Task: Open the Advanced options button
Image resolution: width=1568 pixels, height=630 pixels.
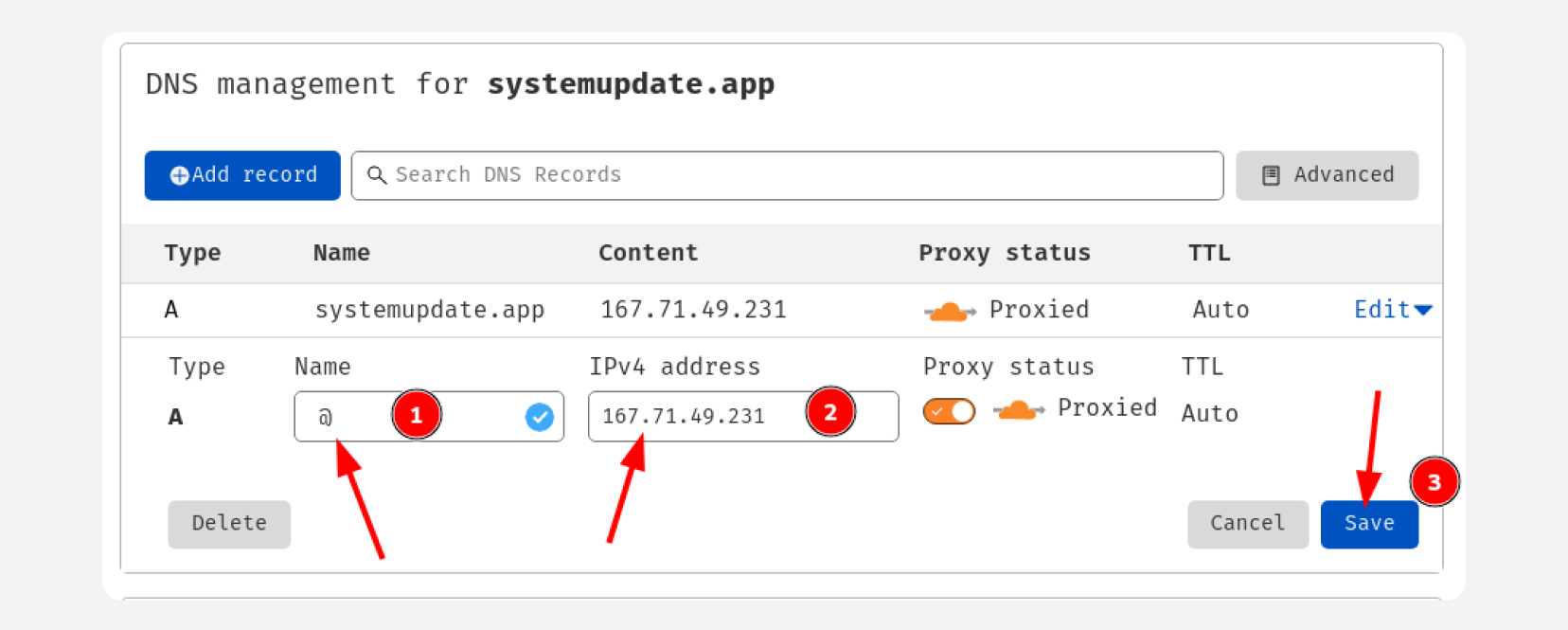Action: [x=1327, y=175]
